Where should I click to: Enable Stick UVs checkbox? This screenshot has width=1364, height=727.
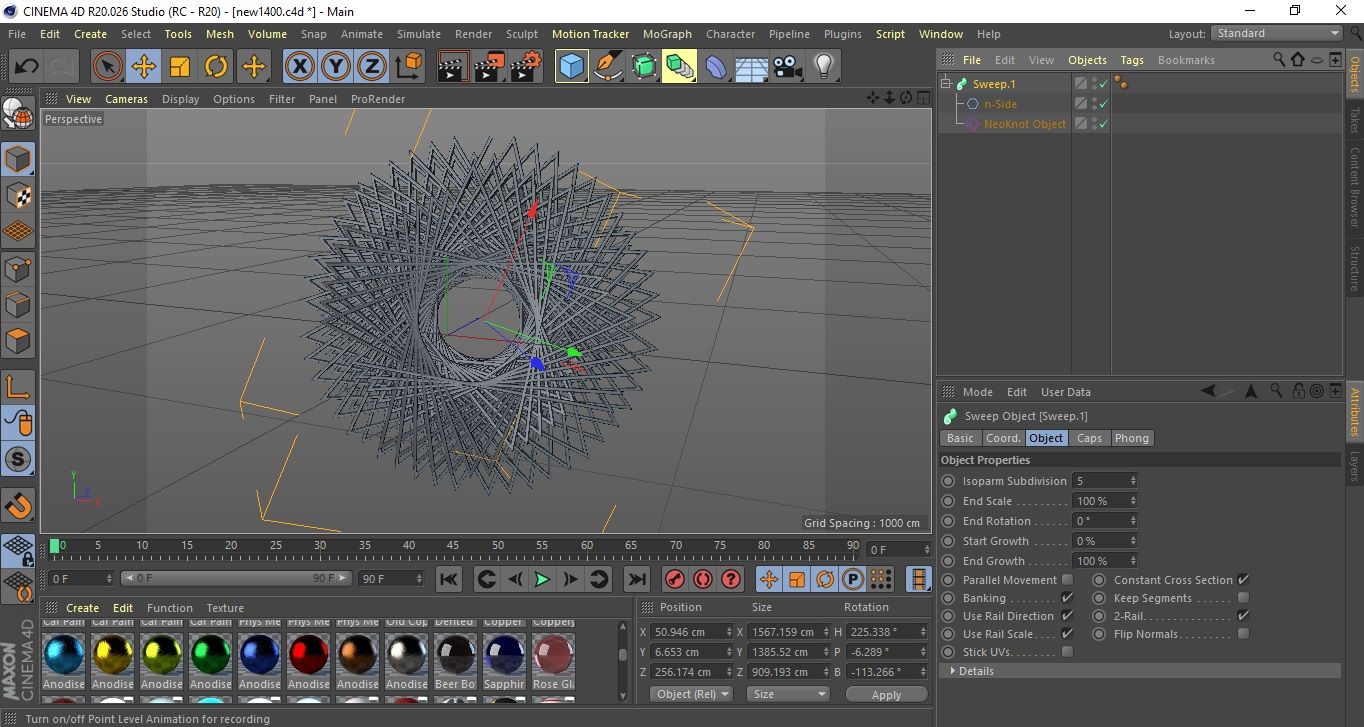(x=1067, y=652)
